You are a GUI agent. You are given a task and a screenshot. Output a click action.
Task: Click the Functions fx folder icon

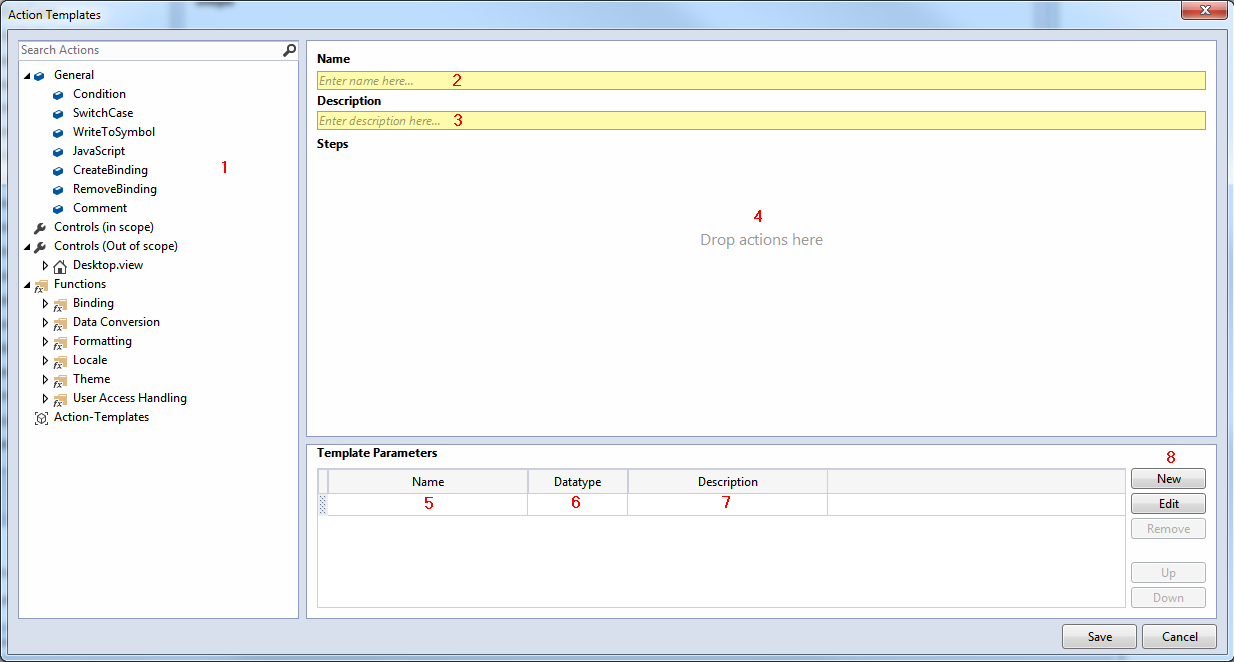(41, 285)
